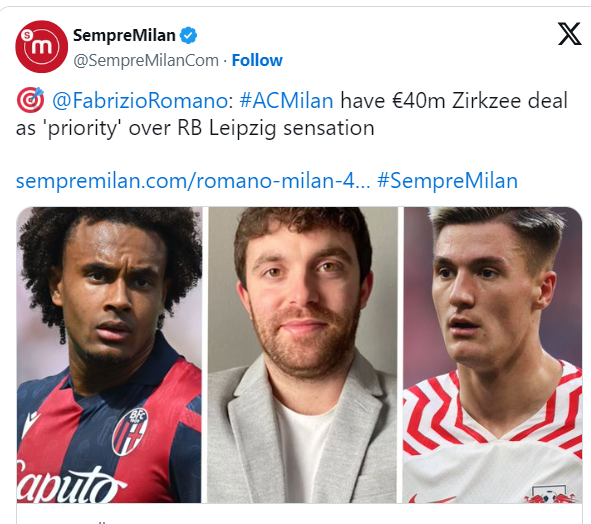Click the text 'priority' over RB Leipzig sensation

click(x=211, y=129)
